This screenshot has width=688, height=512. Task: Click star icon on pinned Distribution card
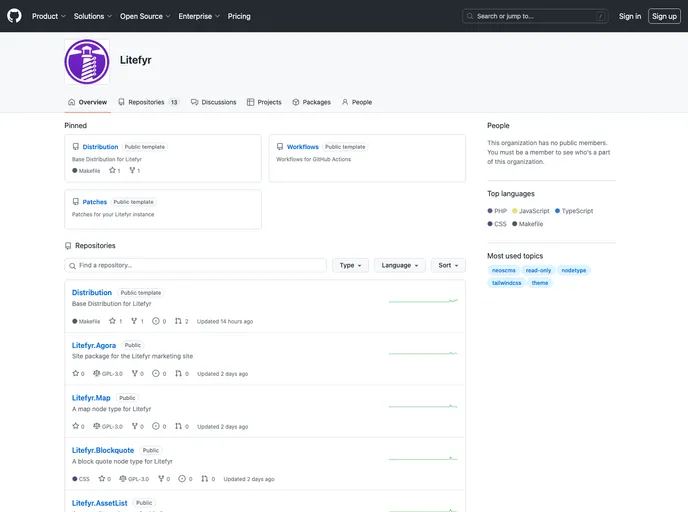pyautogui.click(x=112, y=171)
